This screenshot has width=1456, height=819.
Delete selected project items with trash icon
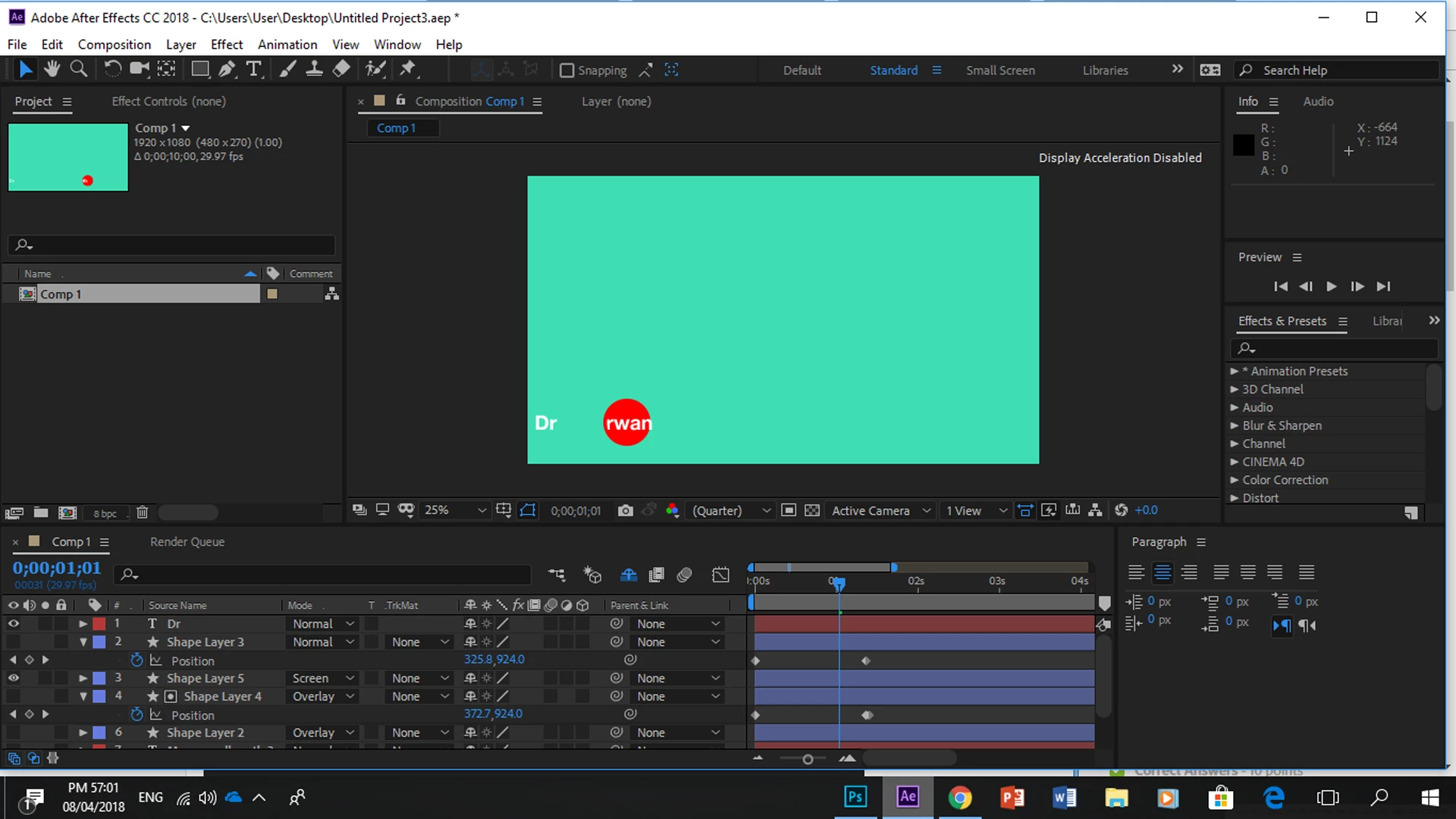click(142, 513)
